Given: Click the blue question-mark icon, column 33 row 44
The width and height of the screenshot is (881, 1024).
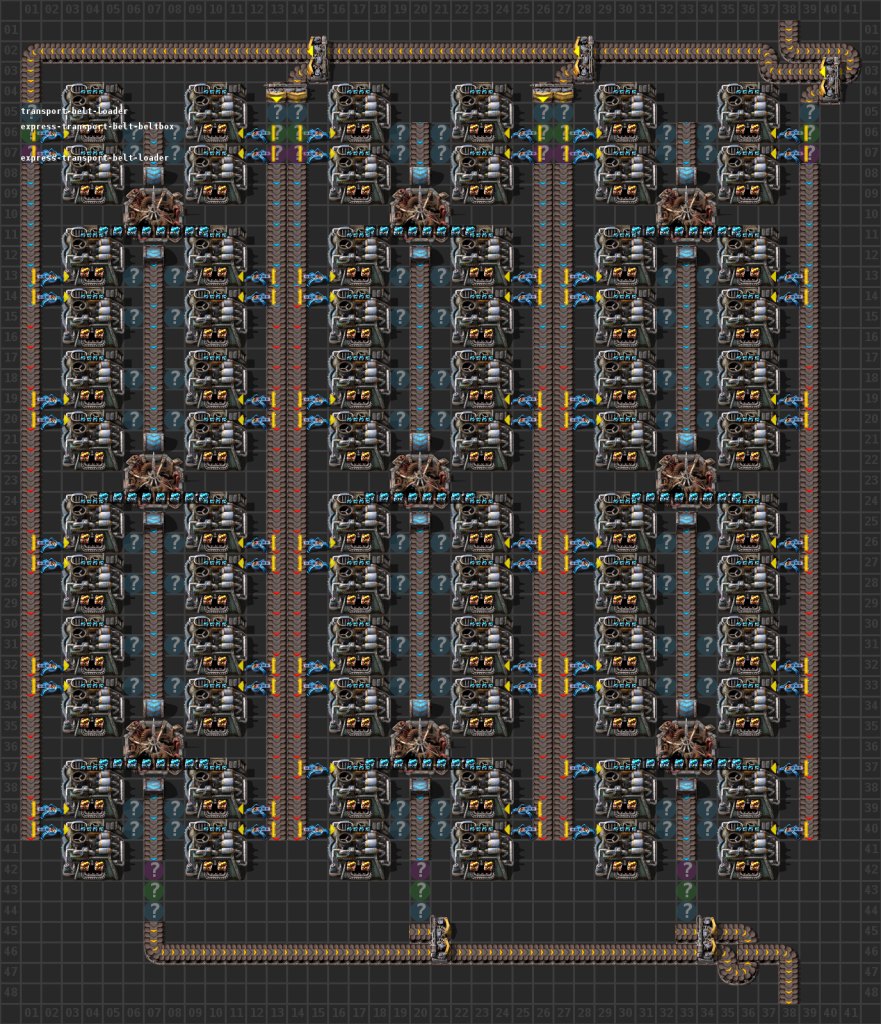Looking at the screenshot, I should pos(686,910).
